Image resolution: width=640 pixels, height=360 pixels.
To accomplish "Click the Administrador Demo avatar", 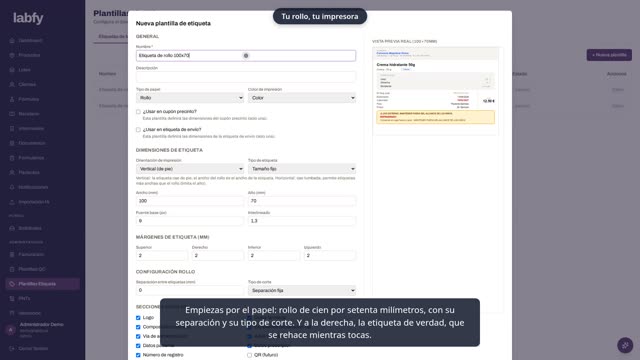I will click(x=11, y=330).
